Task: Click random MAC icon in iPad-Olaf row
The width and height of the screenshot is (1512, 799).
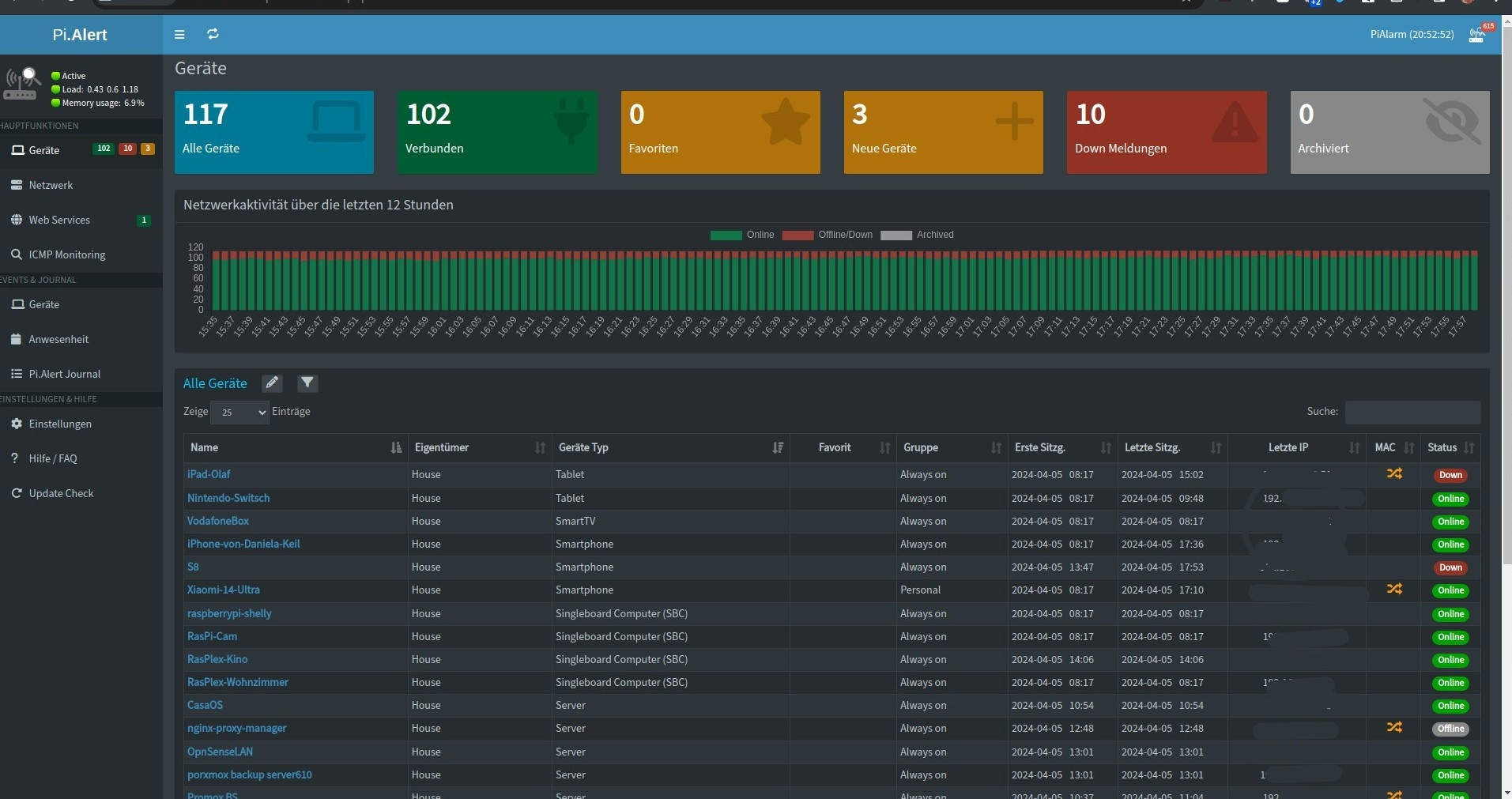Action: click(1394, 473)
